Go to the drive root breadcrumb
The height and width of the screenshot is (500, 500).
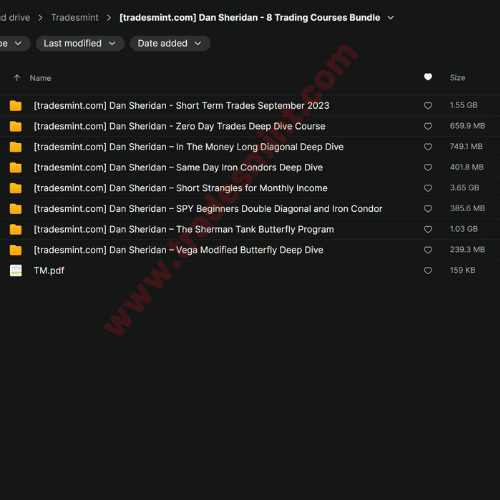[x=15, y=18]
